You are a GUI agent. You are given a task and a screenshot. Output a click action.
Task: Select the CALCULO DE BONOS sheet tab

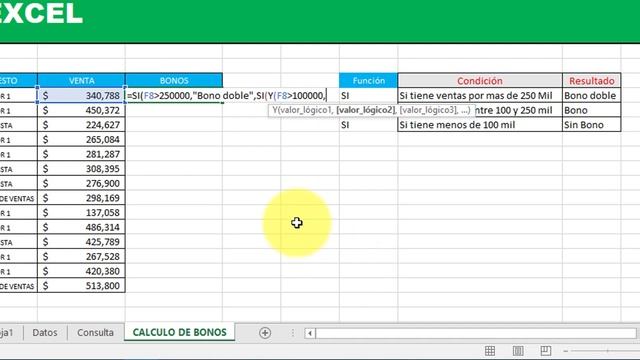coord(180,332)
